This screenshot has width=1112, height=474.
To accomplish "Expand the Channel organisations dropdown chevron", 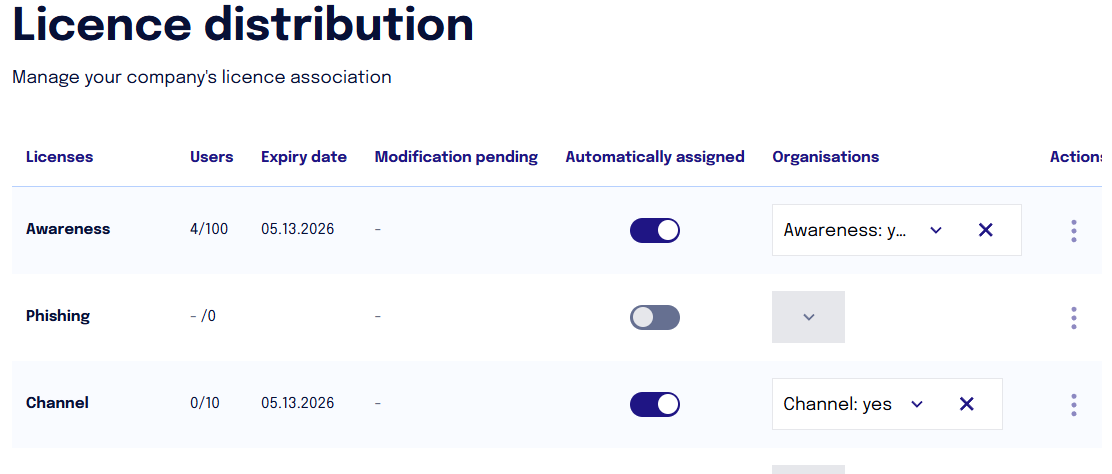I will [x=916, y=404].
